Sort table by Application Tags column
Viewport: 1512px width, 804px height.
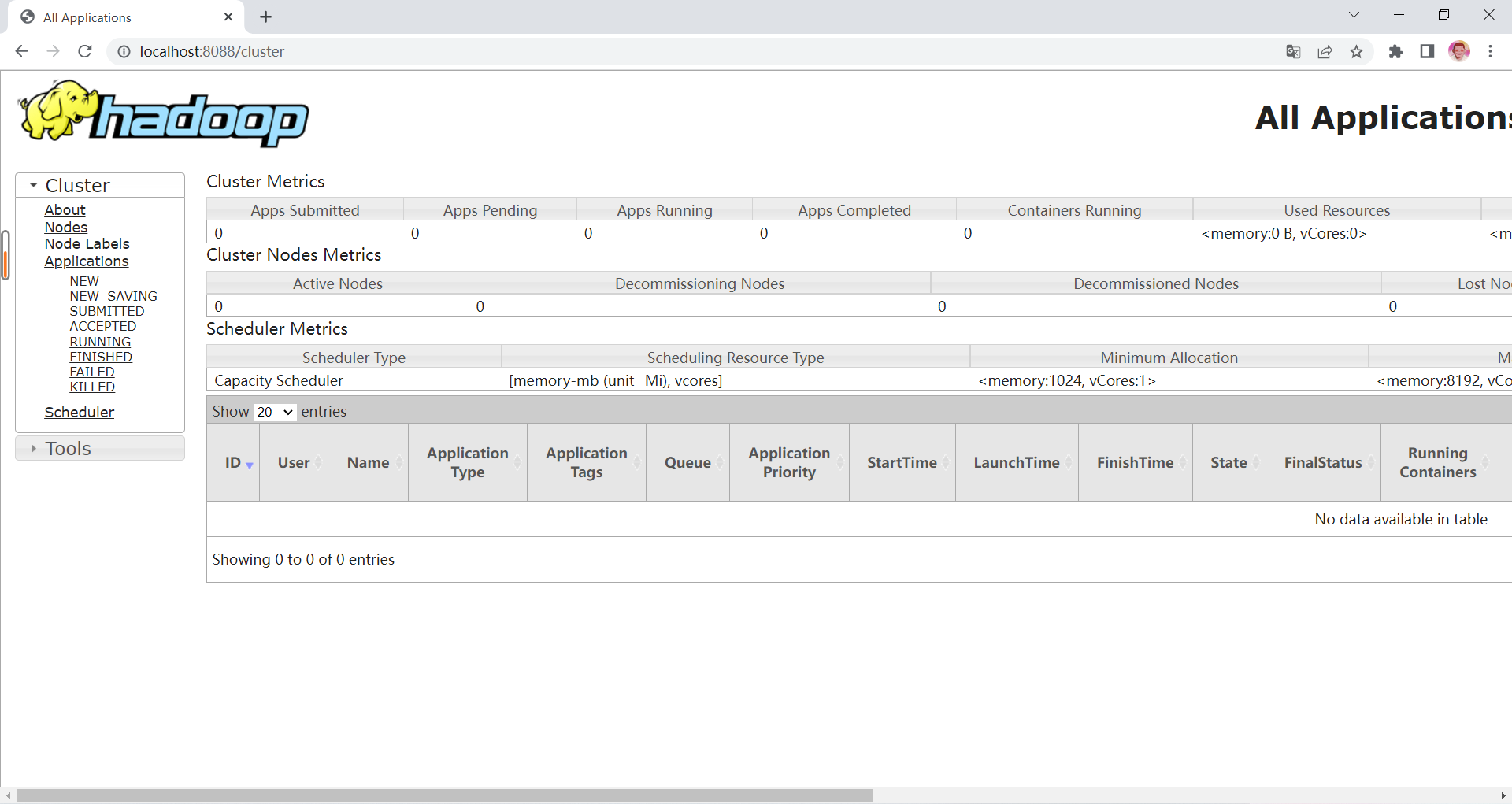587,463
